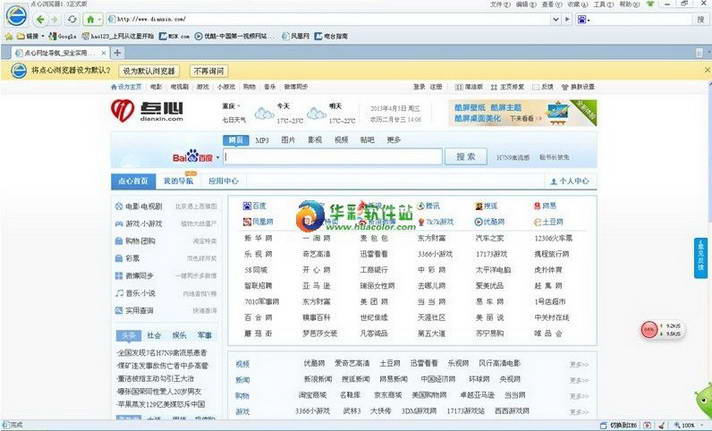The width and height of the screenshot is (712, 431).
Task: Click the favorites star icon in bookmarks bar
Action: [8, 36]
